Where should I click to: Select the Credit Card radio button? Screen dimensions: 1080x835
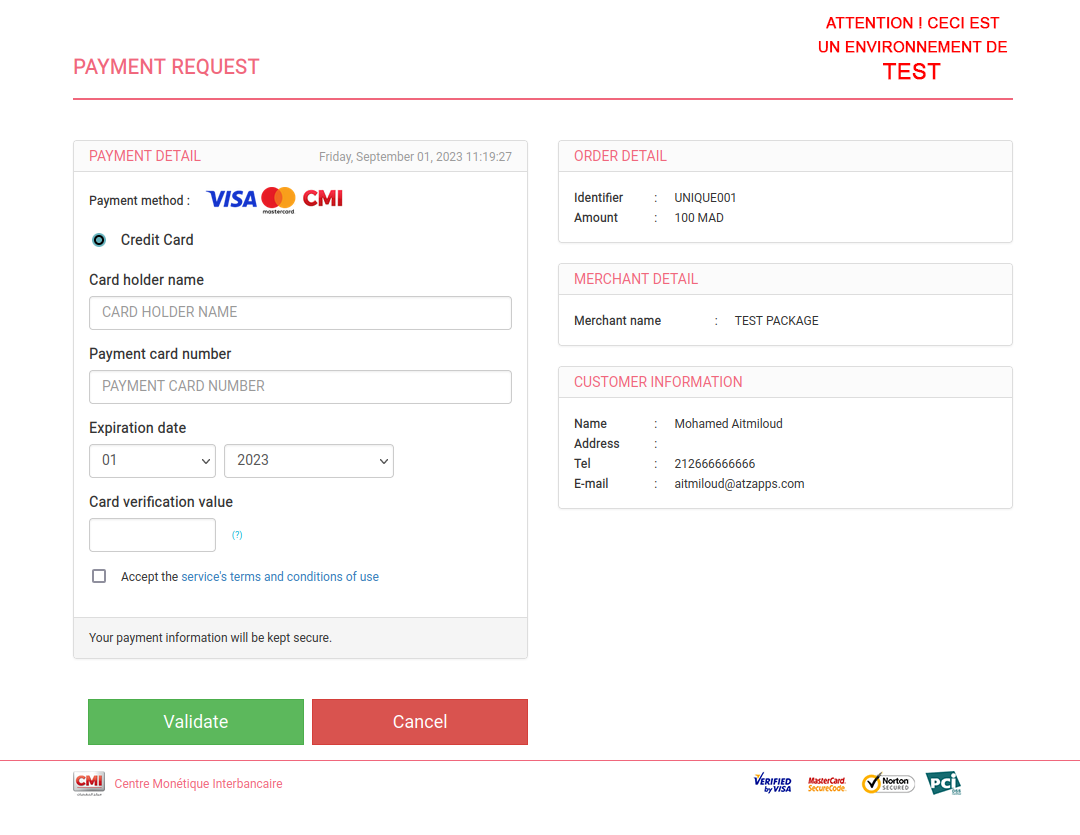99,240
